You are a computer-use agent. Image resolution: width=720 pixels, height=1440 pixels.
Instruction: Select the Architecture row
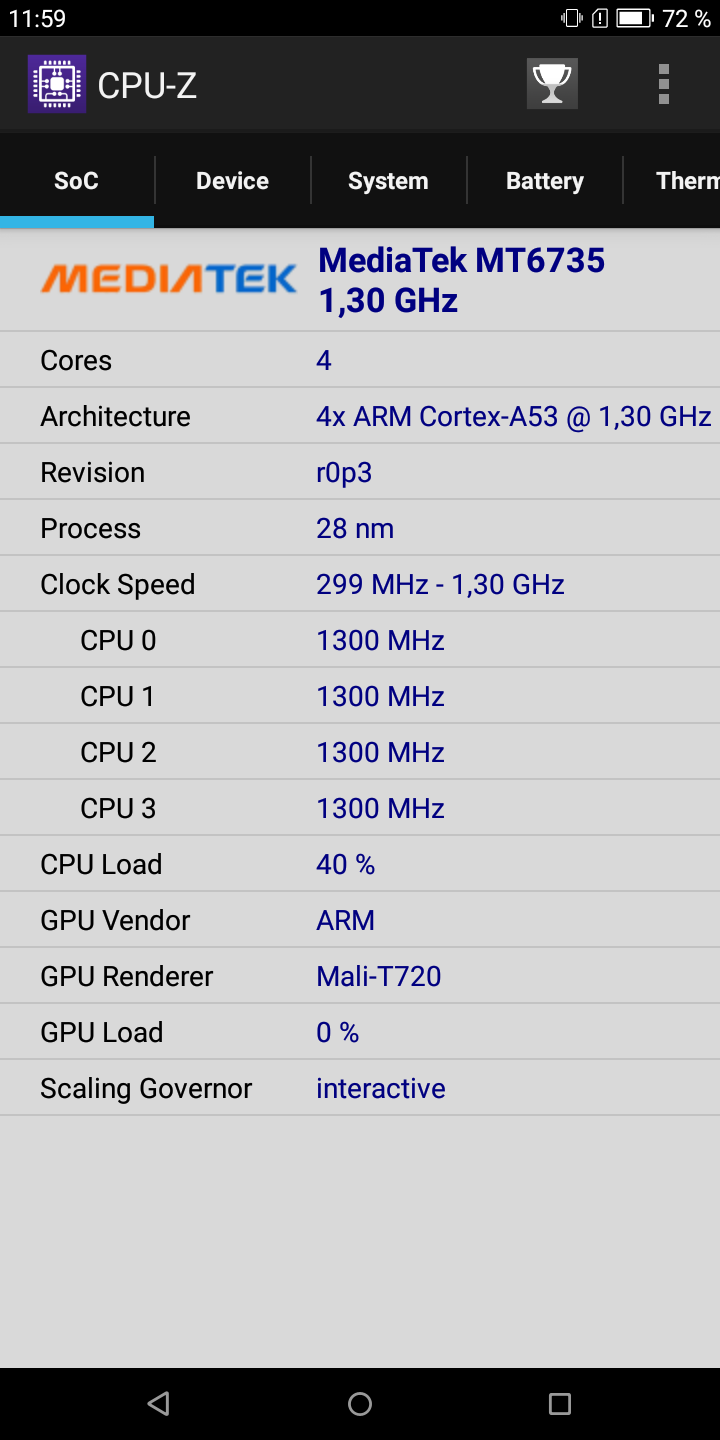click(360, 416)
